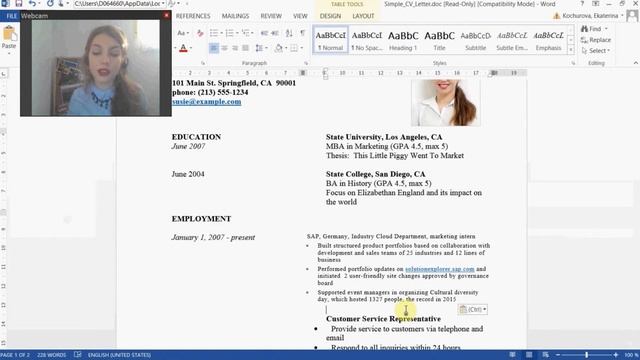This screenshot has width=640, height=360.
Task: Apply the Normal style
Action: 330,40
